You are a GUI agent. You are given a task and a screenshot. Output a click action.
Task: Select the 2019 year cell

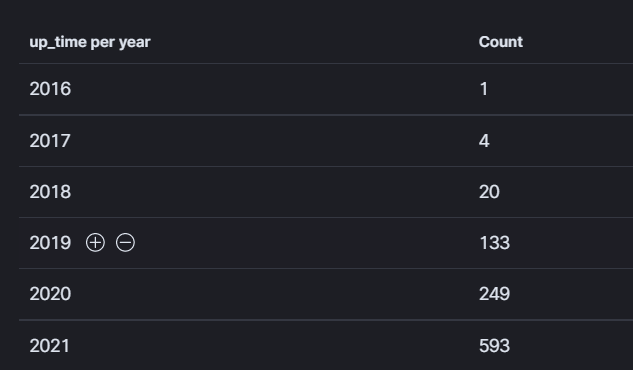pos(50,242)
